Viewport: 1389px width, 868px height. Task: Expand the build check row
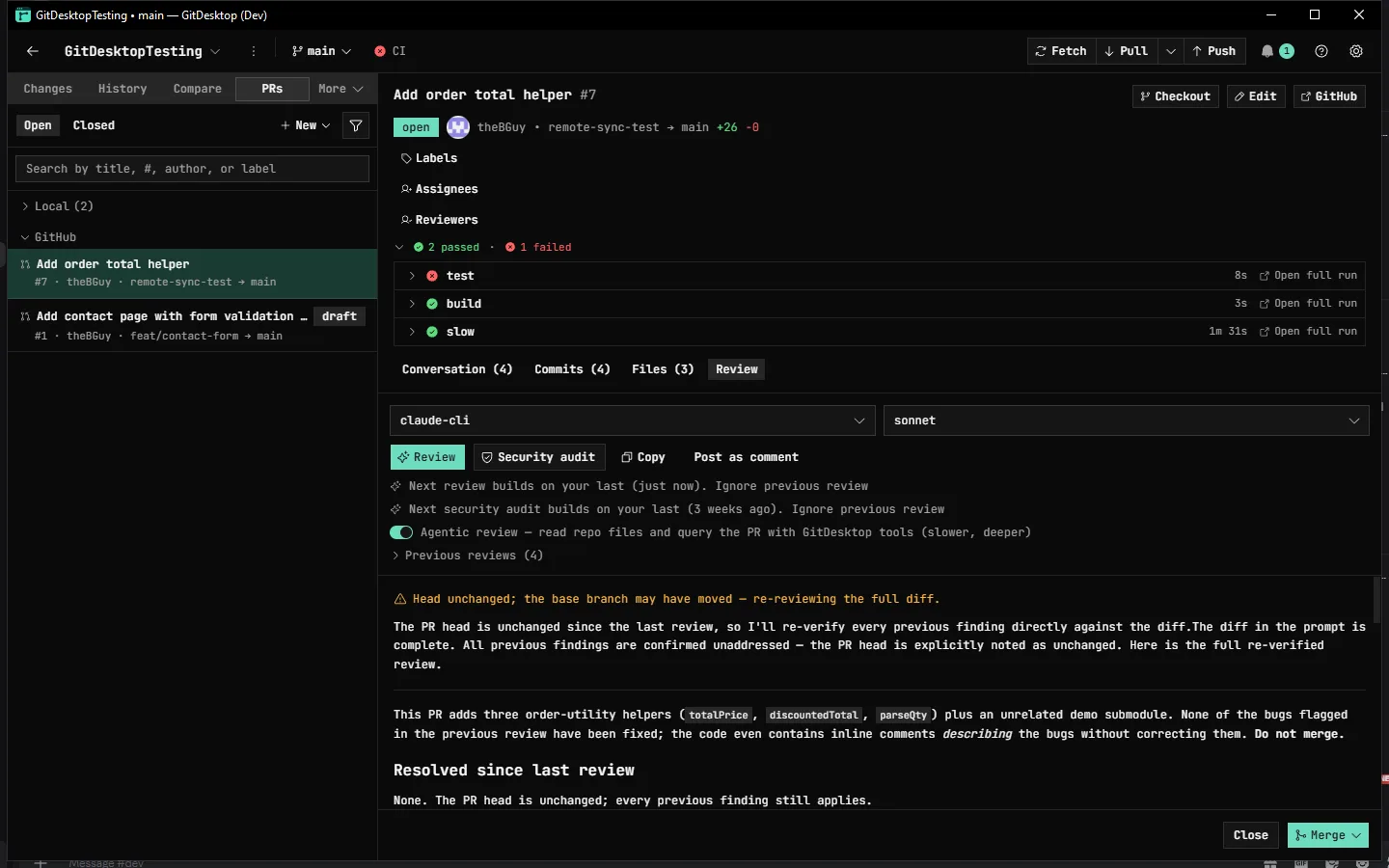coord(412,304)
